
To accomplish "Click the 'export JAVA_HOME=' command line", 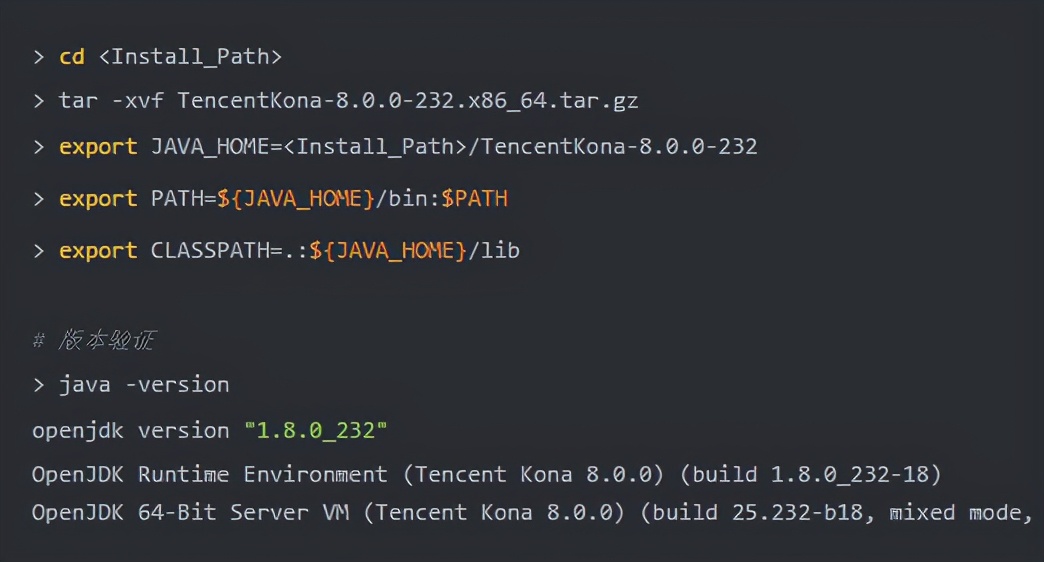I will (395, 146).
